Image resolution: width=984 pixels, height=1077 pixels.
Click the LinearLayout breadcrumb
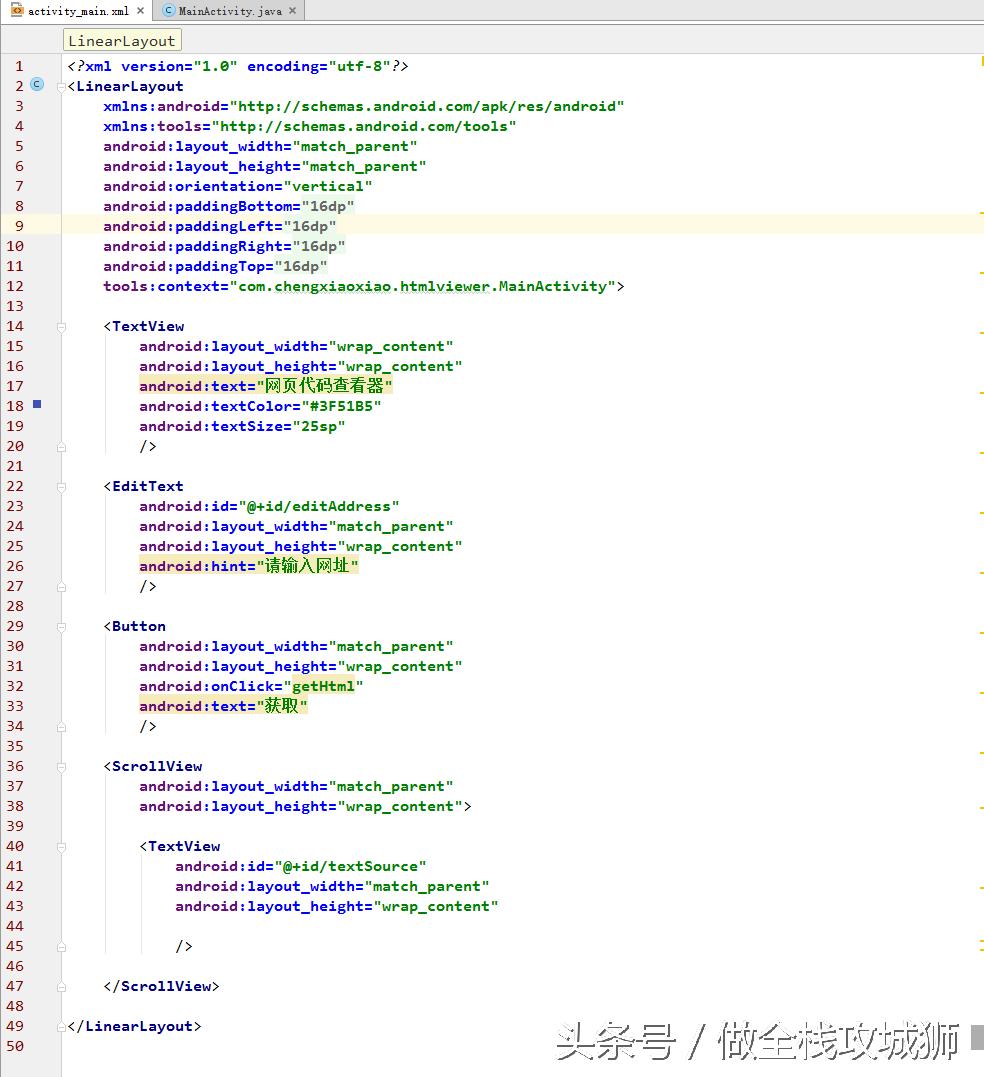pos(122,41)
